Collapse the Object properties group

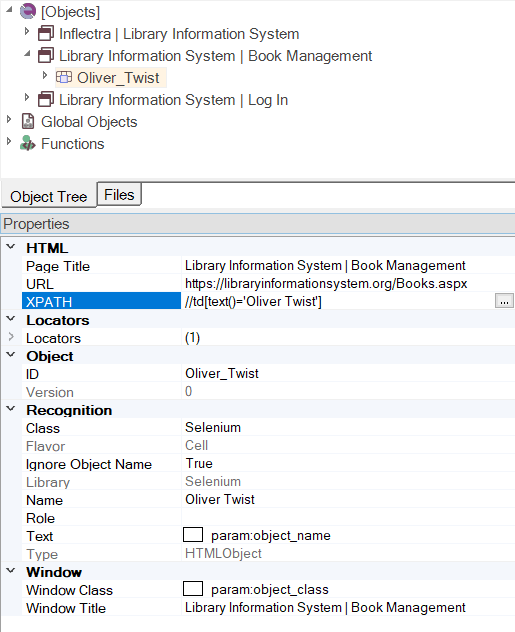click(11, 355)
